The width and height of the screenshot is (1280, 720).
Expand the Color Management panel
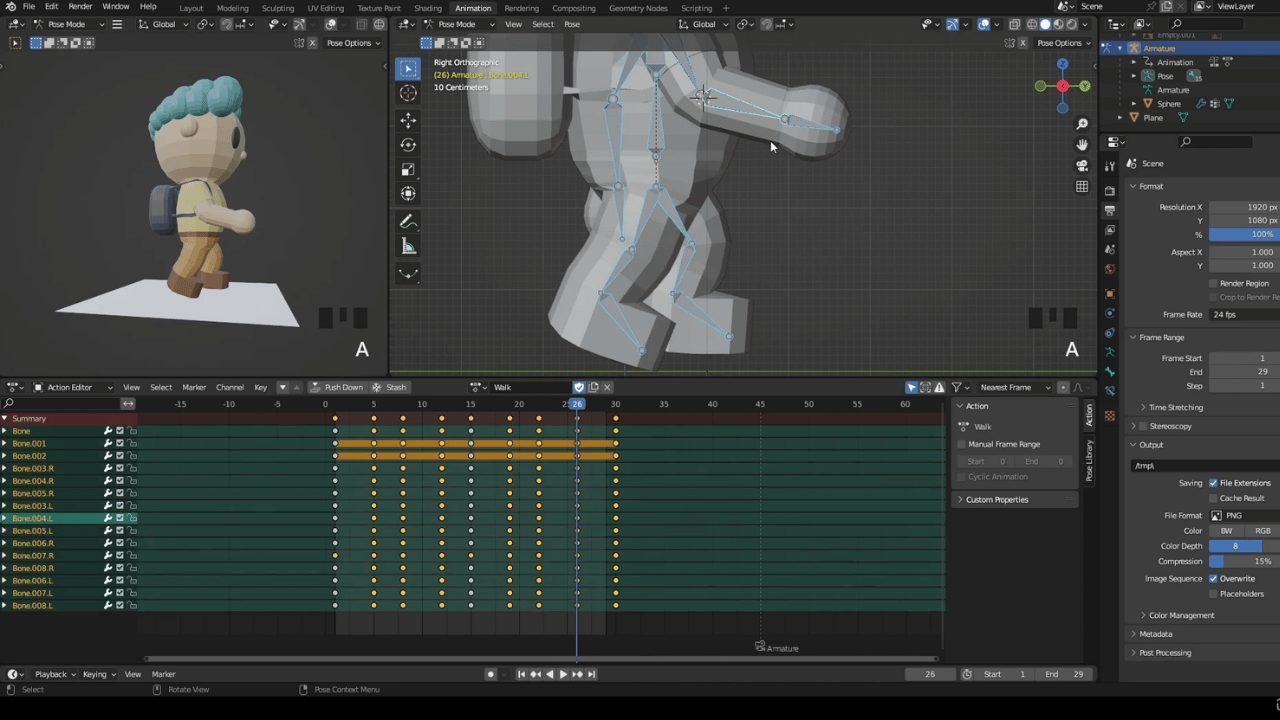[1181, 615]
